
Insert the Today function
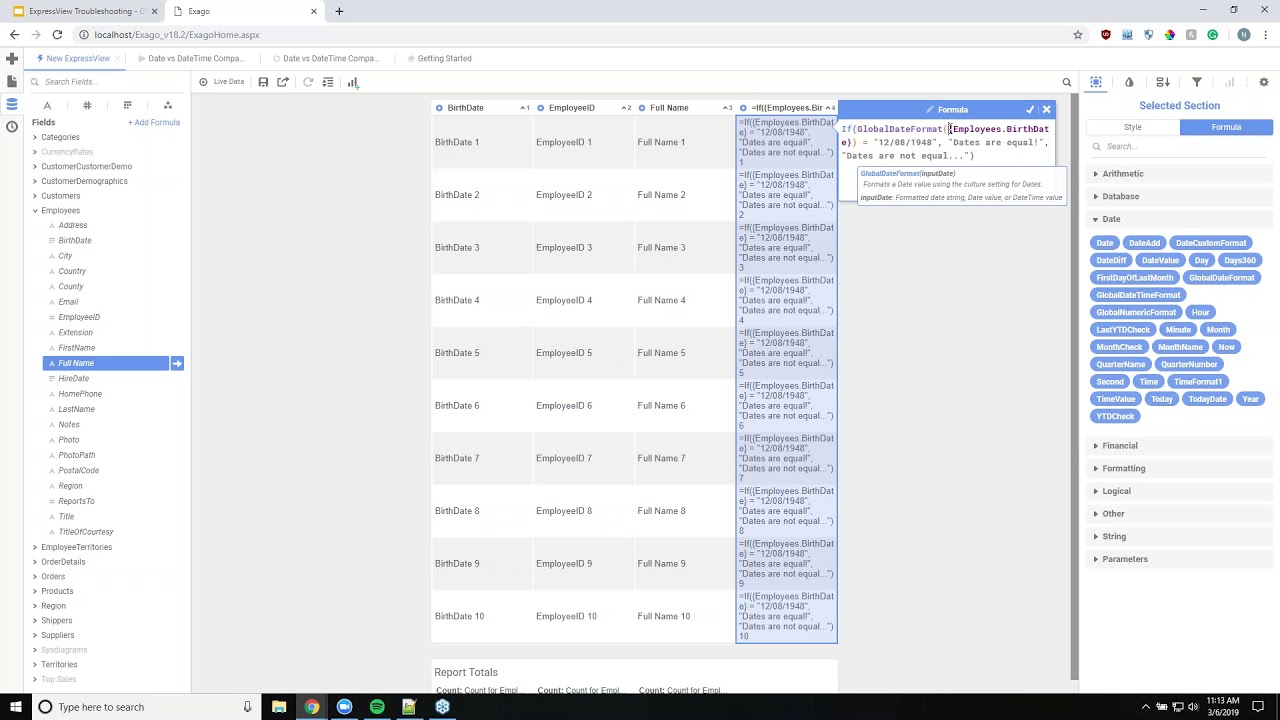(1161, 399)
